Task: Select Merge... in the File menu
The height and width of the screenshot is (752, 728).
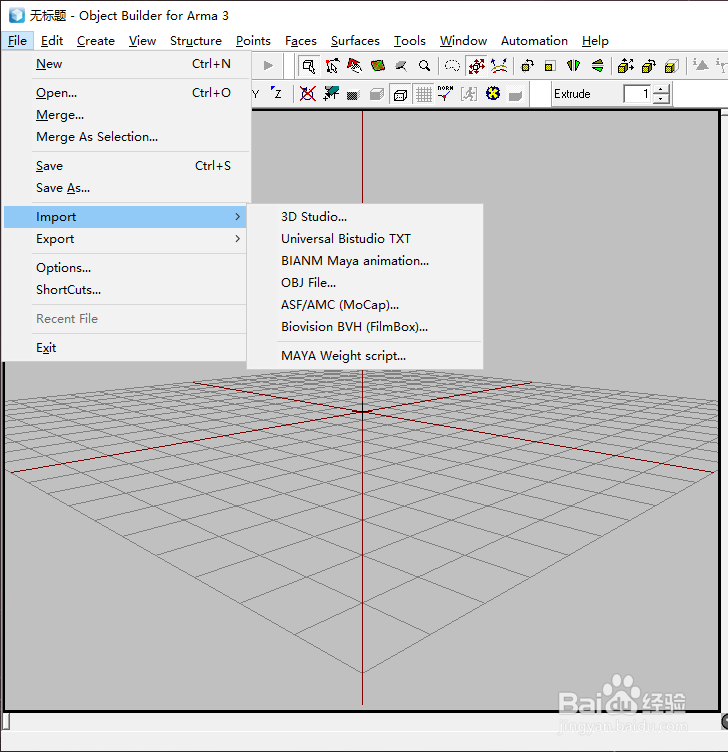Action: tap(127, 115)
